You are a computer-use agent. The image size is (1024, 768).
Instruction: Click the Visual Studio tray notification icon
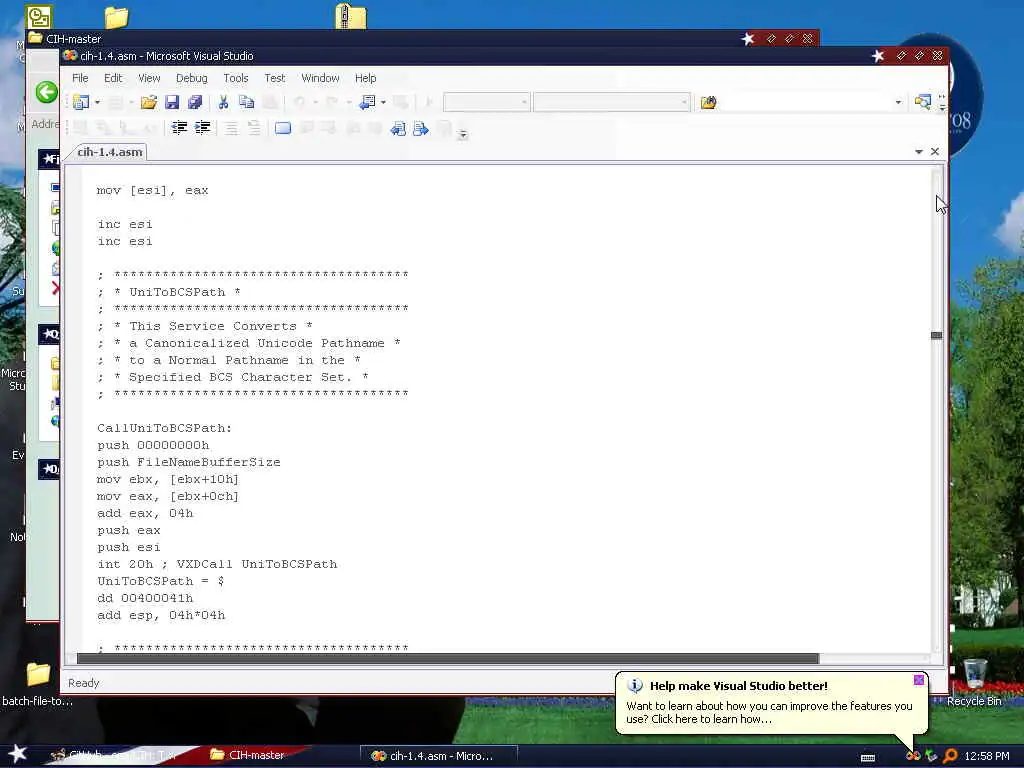tap(912, 756)
